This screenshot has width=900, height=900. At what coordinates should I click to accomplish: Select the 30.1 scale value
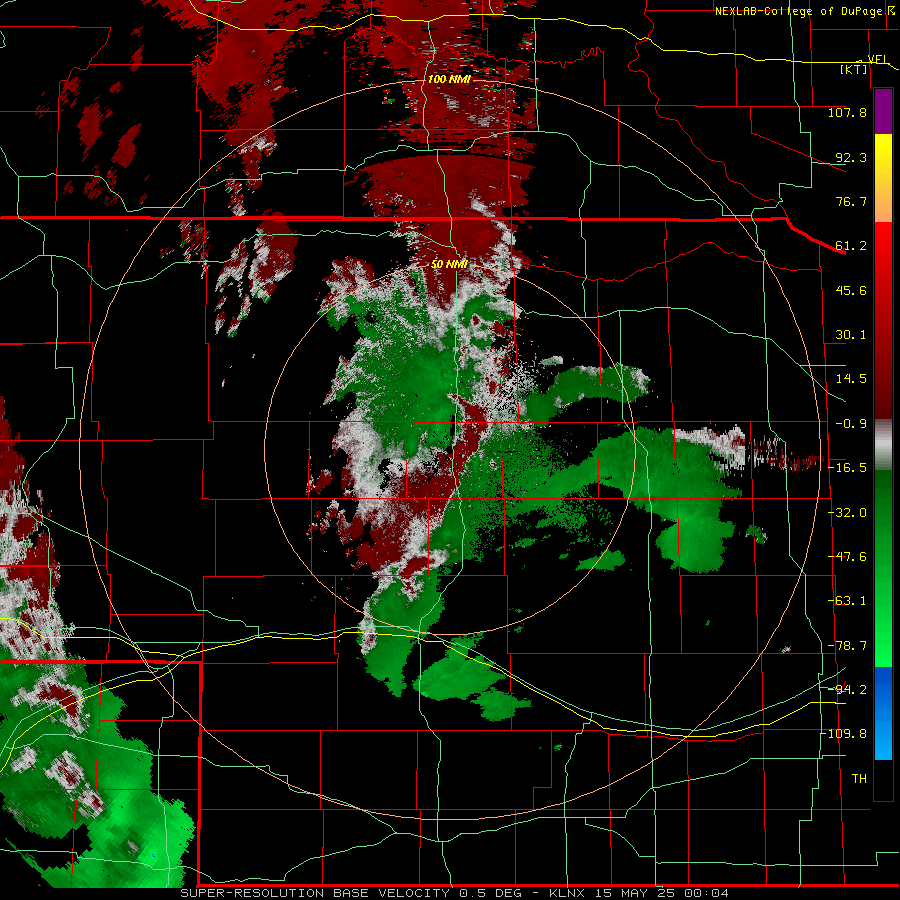[851, 335]
